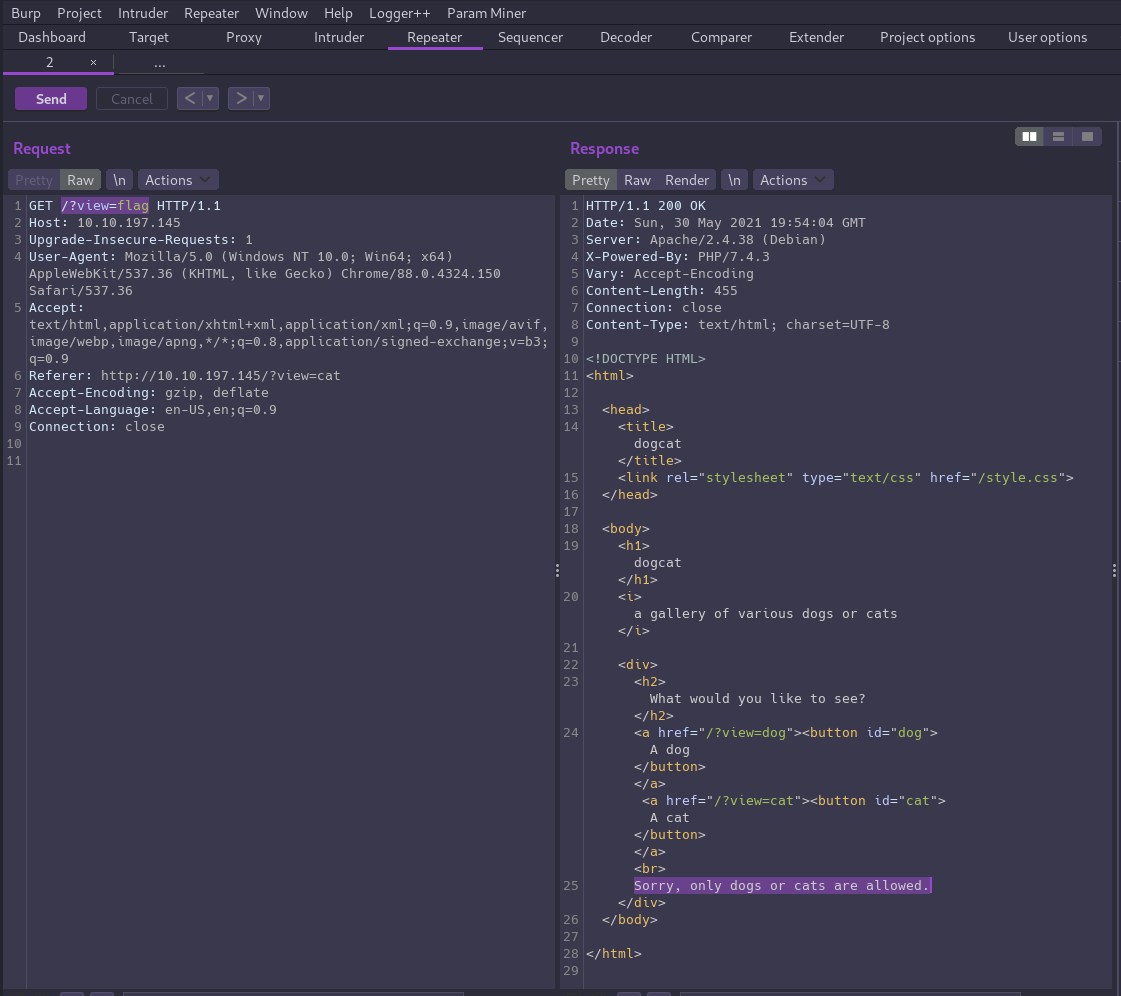
Task: Switch Request view to Raw
Action: tap(80, 180)
